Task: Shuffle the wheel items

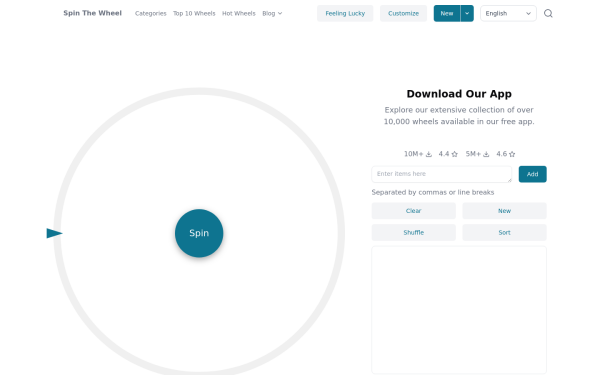Action: click(413, 233)
